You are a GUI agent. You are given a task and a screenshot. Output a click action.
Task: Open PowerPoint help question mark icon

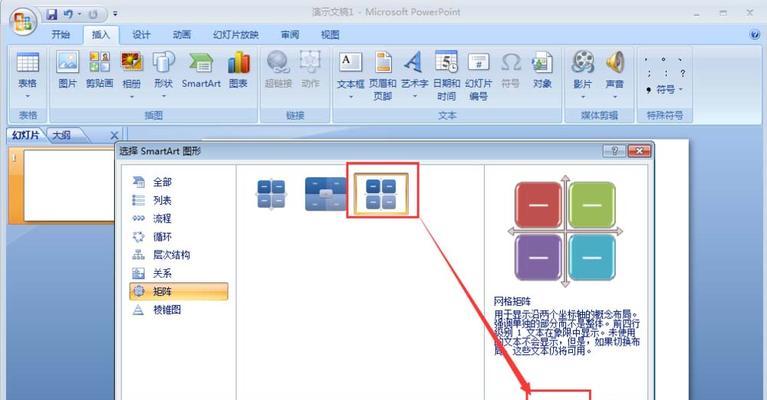coord(755,34)
